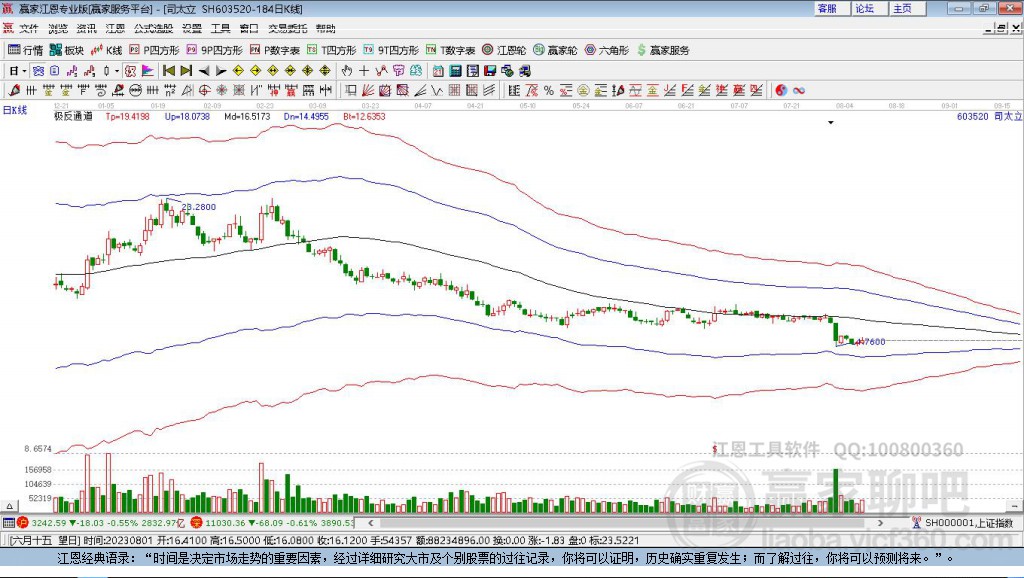Expand the candlestick type dropdown arrow
Screen dimensions: 1024x578
click(x=117, y=71)
